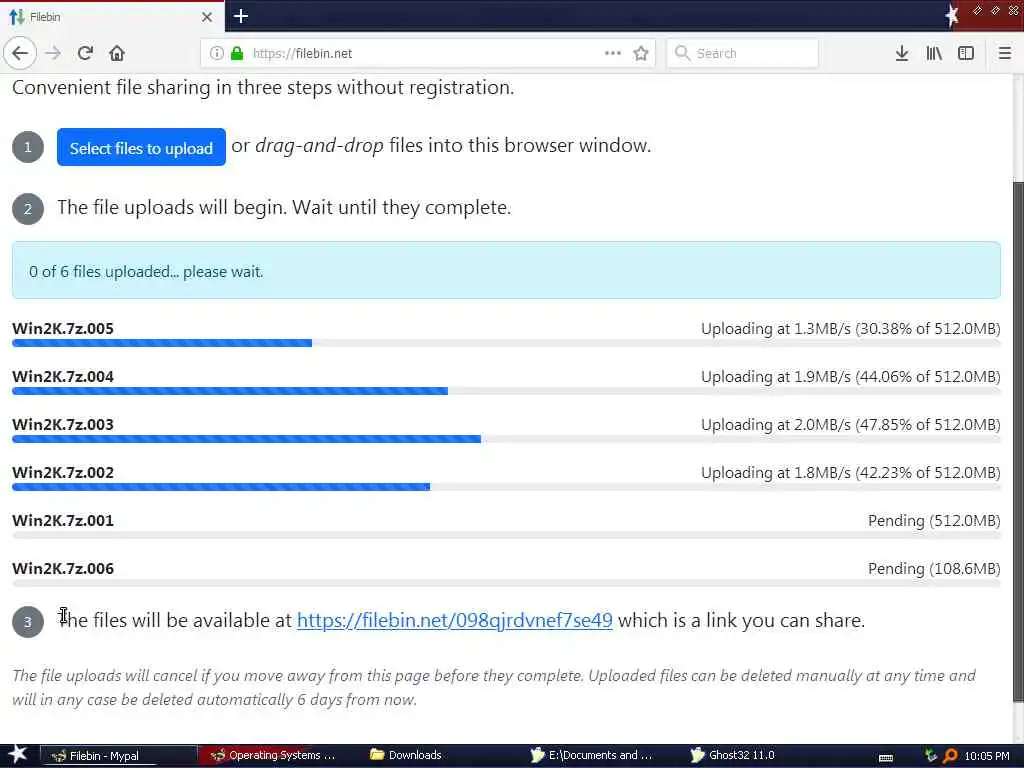Click the Search input box
The height and width of the screenshot is (768, 1024).
(x=742, y=53)
